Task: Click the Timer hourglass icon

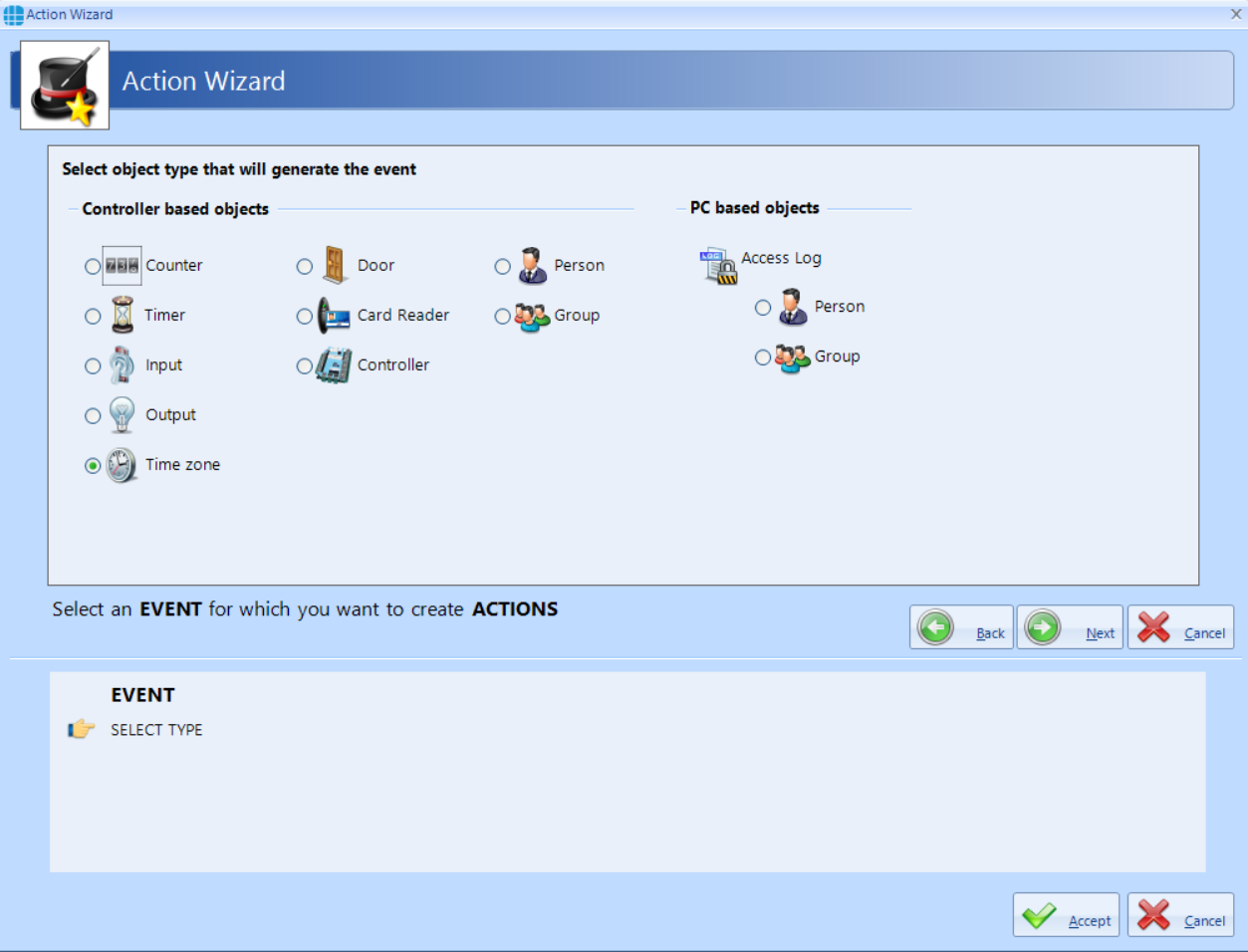Action: 123,315
